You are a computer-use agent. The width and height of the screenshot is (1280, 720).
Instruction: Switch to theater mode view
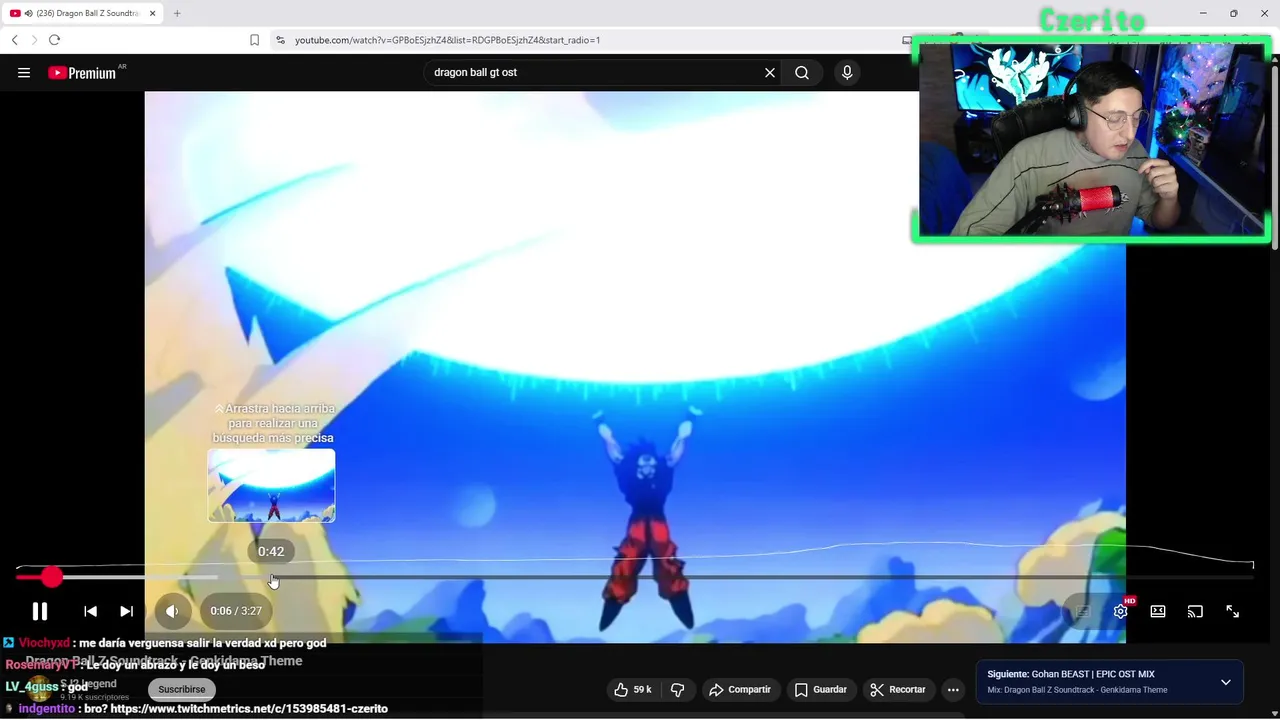[x=1158, y=611]
